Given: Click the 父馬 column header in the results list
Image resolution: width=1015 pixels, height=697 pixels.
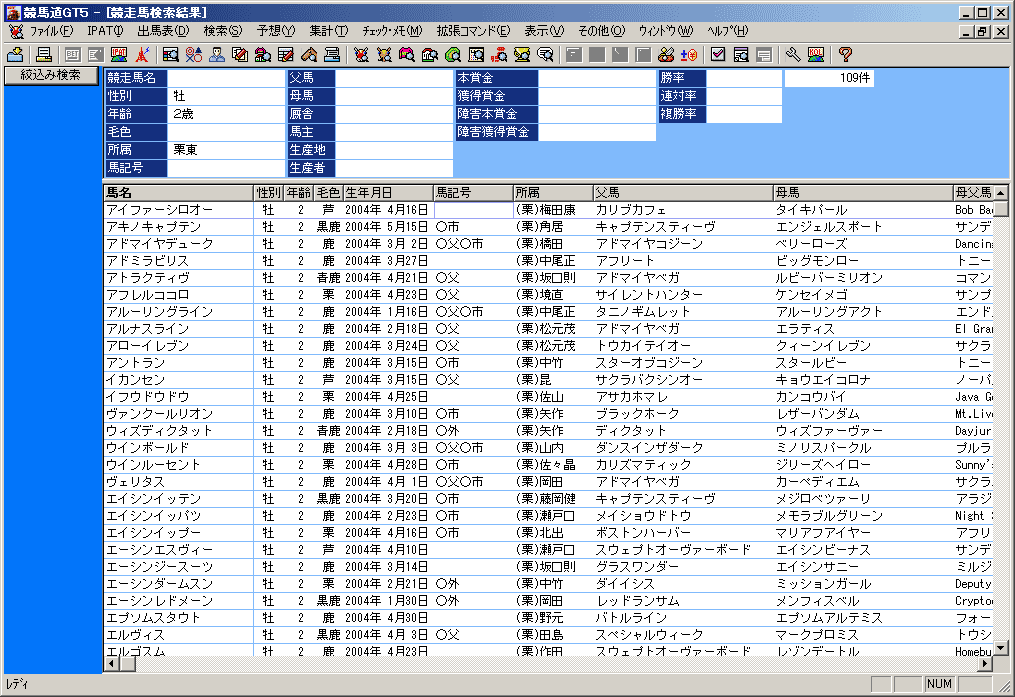Looking at the screenshot, I should pyautogui.click(x=680, y=192).
